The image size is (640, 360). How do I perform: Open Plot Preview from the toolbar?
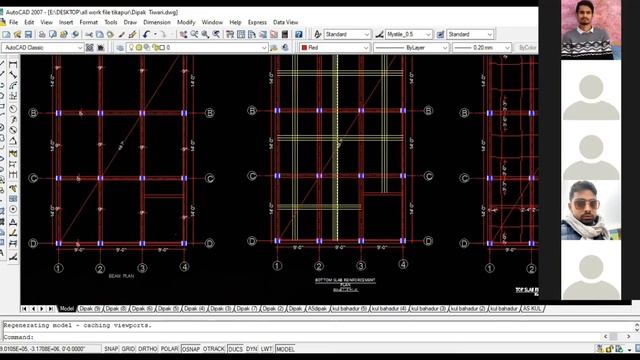click(53, 34)
